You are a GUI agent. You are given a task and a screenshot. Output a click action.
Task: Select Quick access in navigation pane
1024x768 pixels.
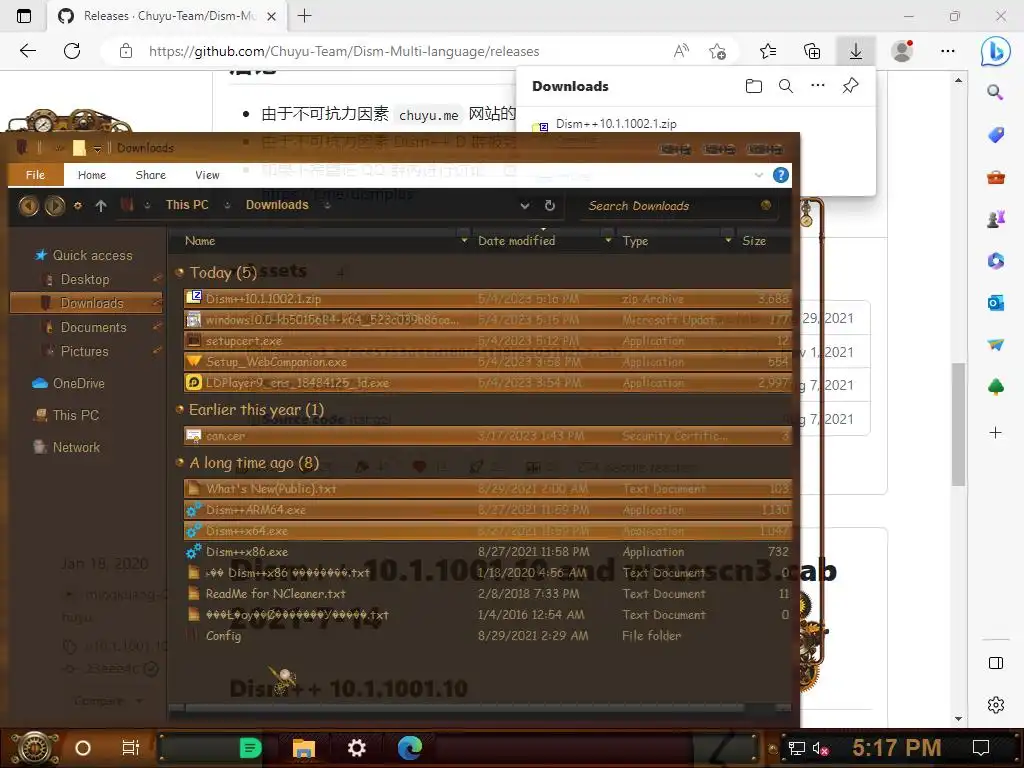[92, 255]
